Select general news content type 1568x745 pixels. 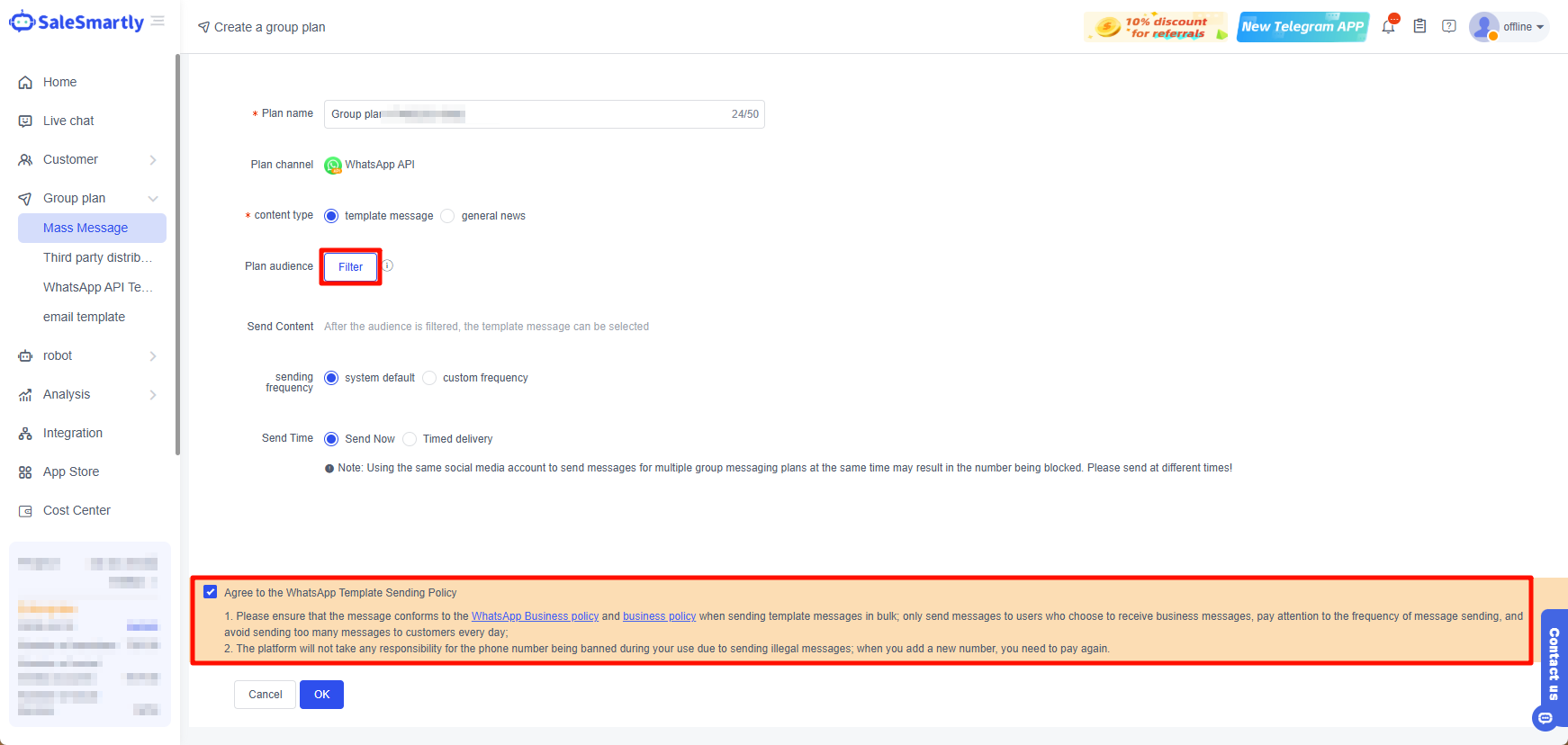(447, 216)
